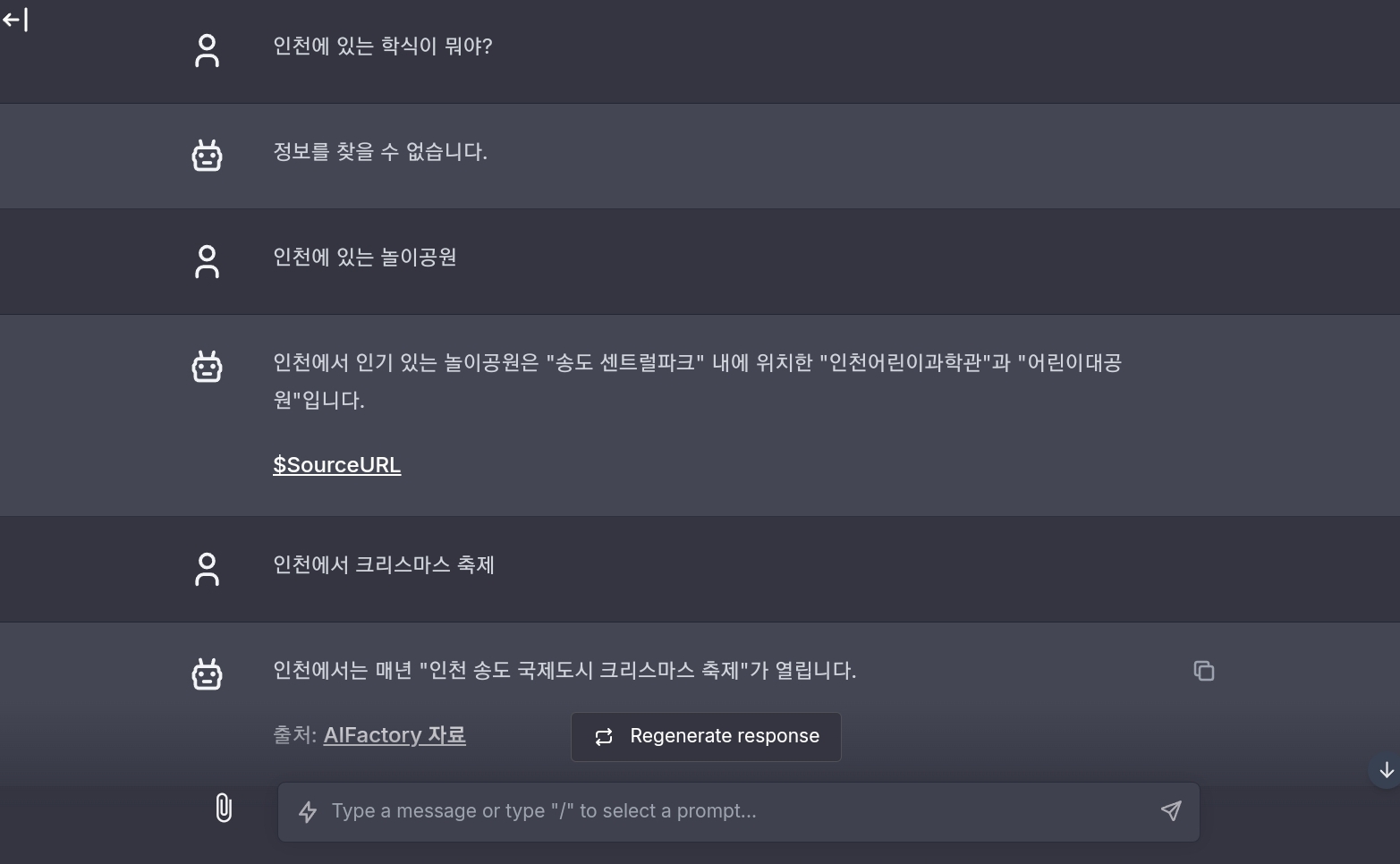
Task: Click the sidebar collapse arrow icon
Action: coord(15,20)
